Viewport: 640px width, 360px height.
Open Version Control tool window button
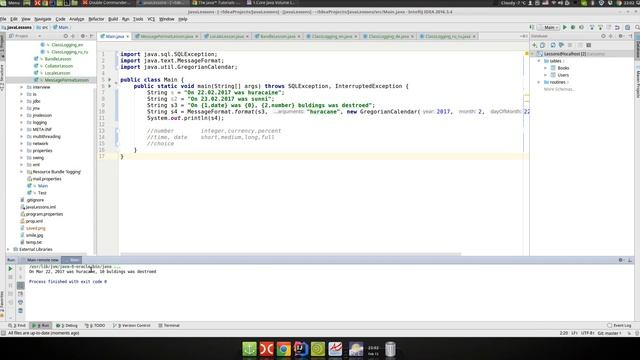(x=132, y=326)
